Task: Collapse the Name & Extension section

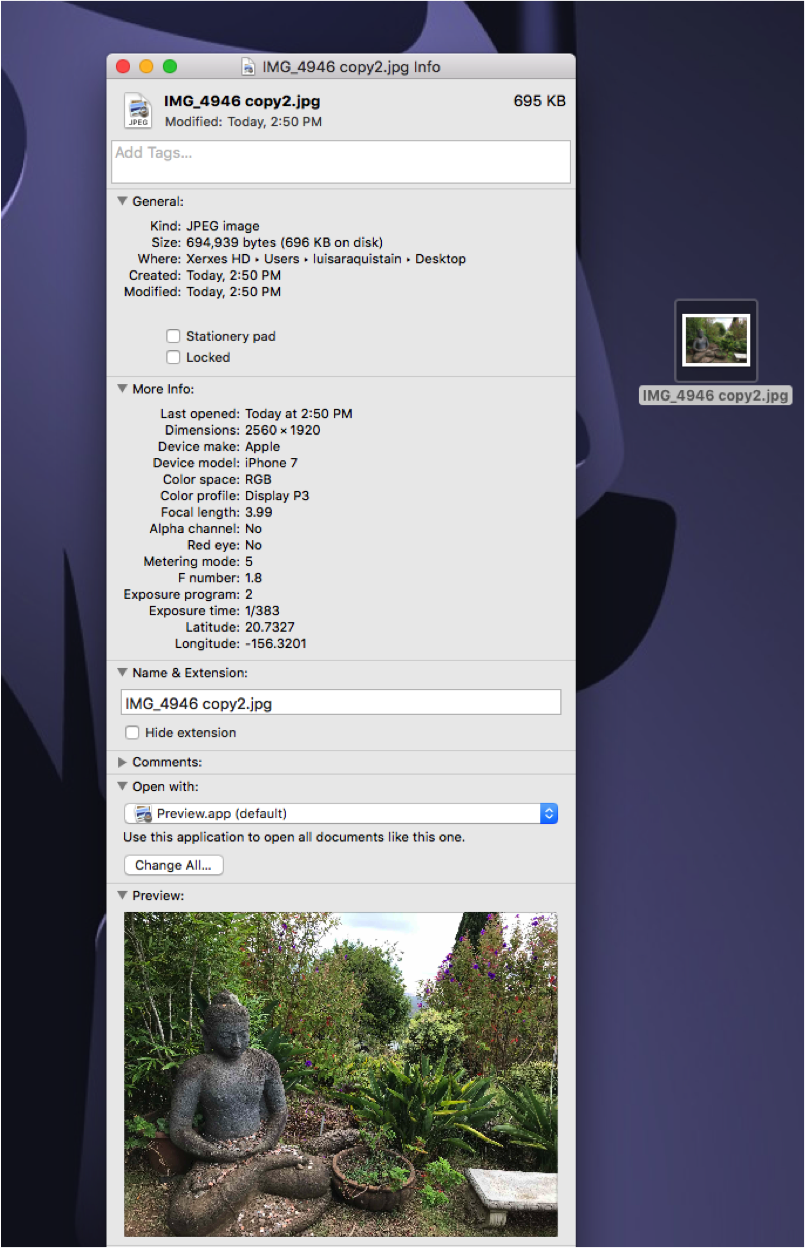Action: [x=122, y=673]
